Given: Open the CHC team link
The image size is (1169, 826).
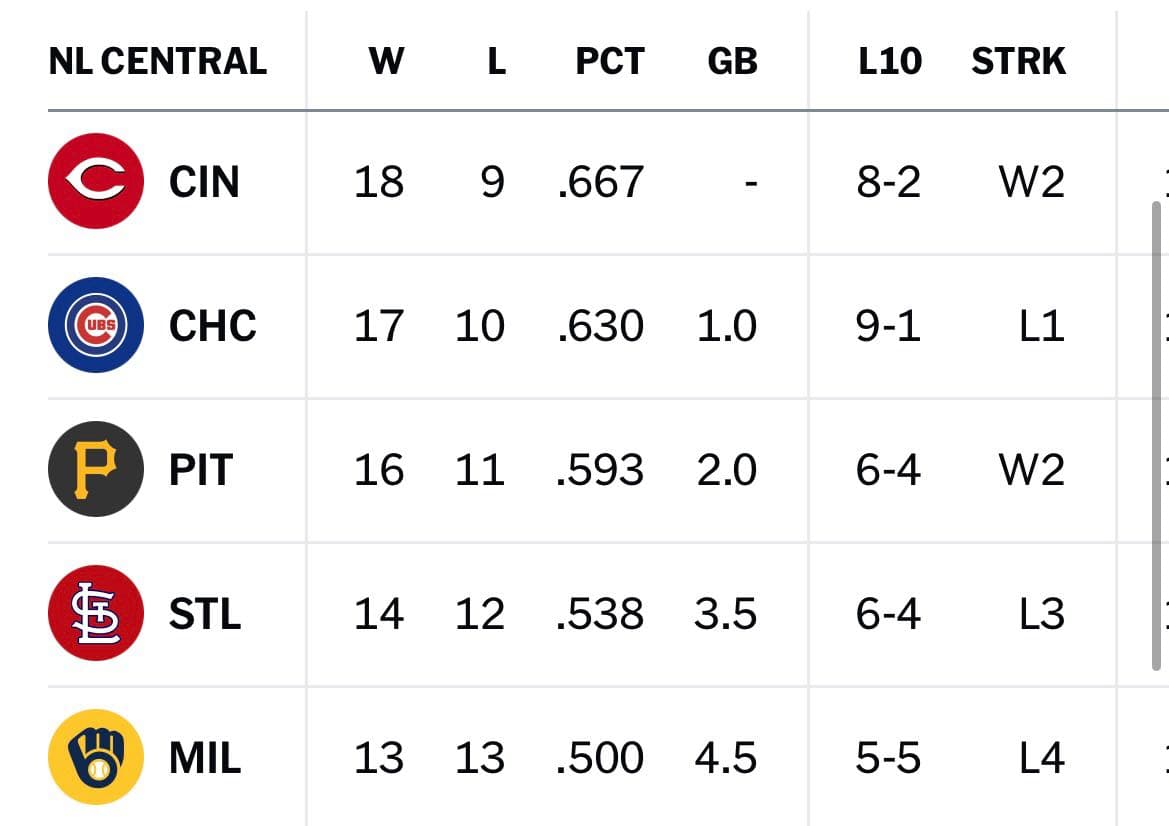Looking at the screenshot, I should pyautogui.click(x=212, y=326).
